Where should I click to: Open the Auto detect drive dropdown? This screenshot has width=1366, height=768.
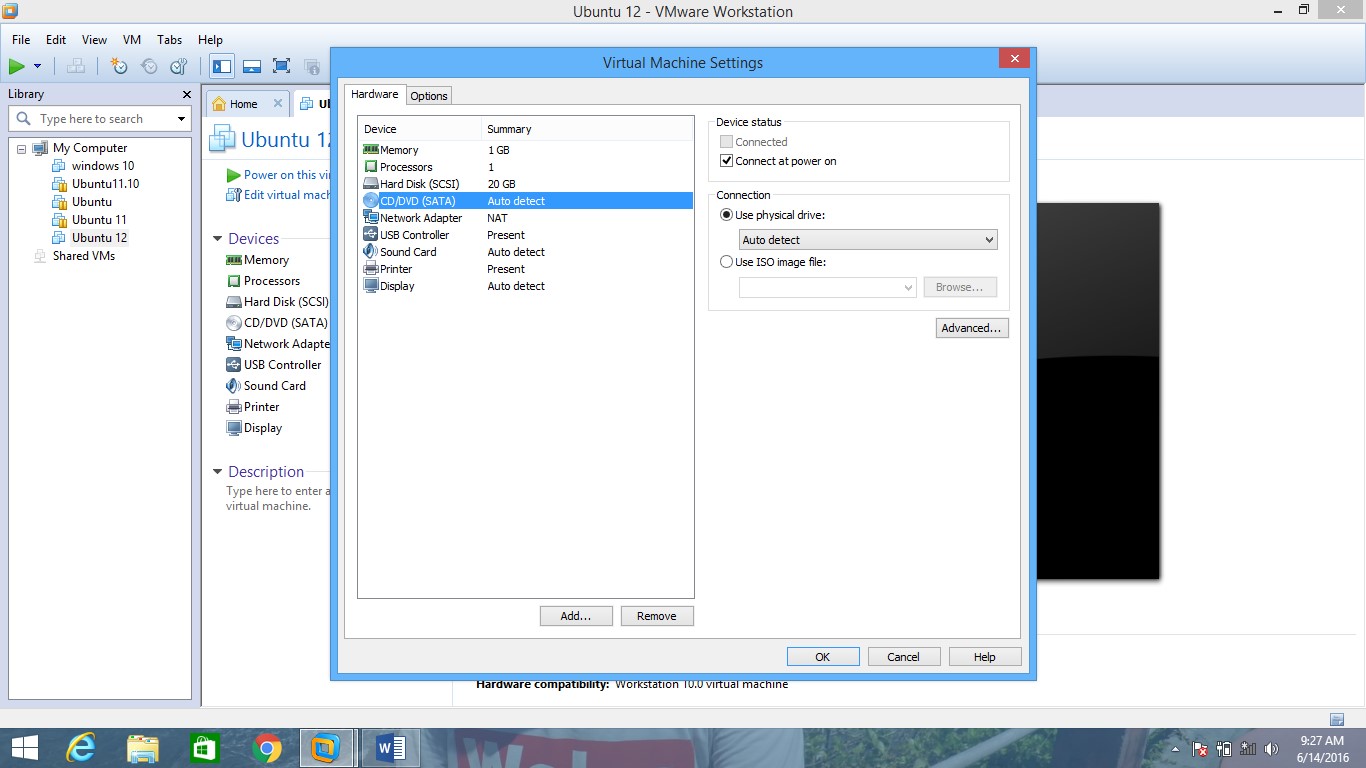pyautogui.click(x=988, y=240)
